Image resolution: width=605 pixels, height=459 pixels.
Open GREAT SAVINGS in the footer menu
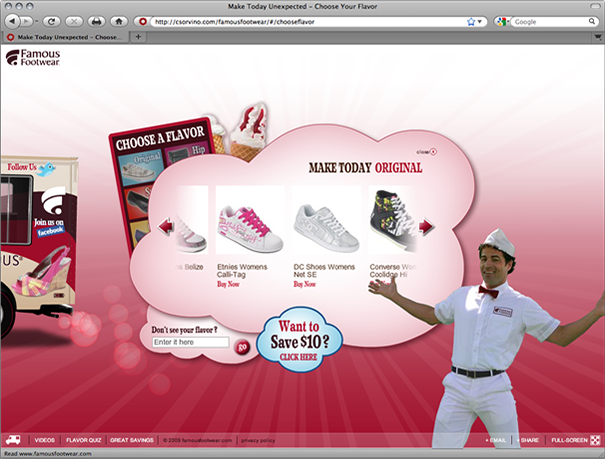(132, 440)
